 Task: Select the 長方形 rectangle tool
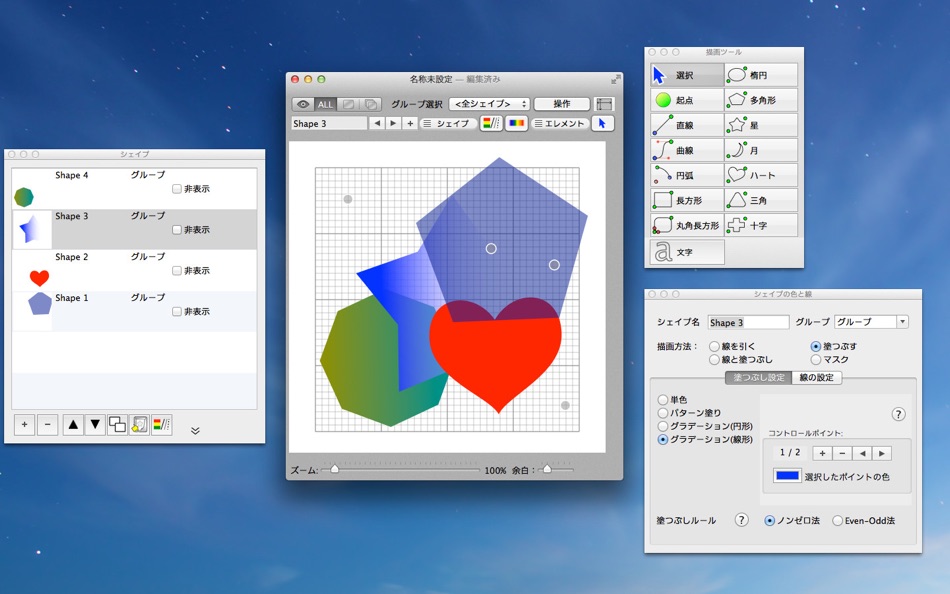pos(687,200)
